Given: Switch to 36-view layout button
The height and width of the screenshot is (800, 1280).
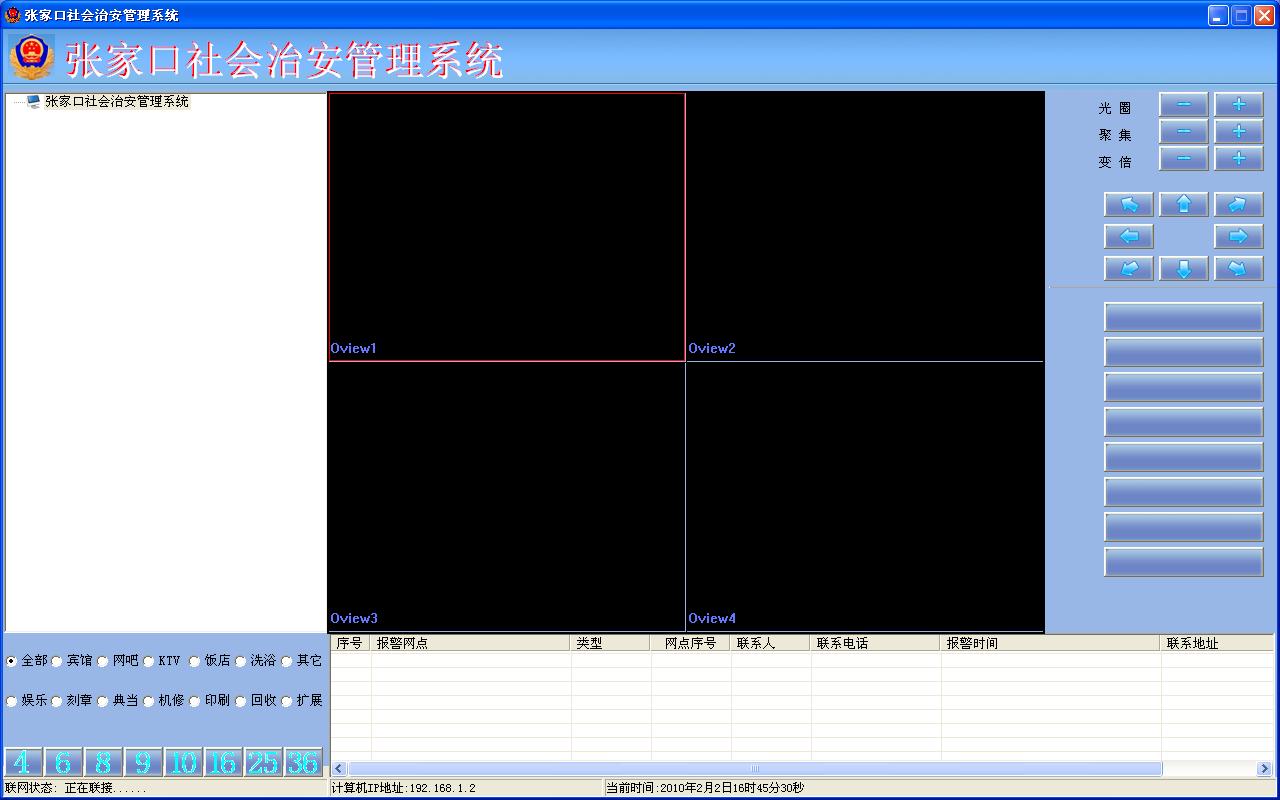Looking at the screenshot, I should [x=303, y=763].
